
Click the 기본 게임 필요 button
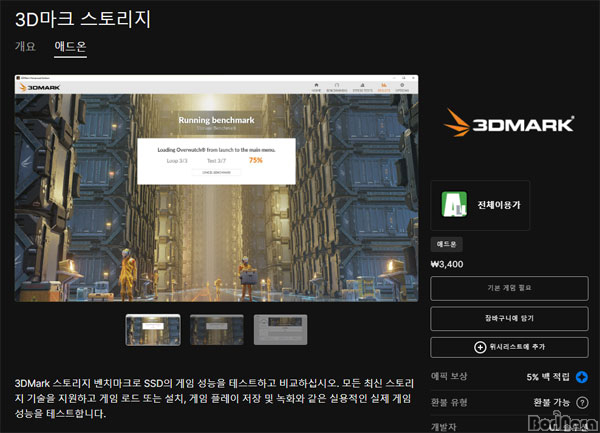(509, 288)
